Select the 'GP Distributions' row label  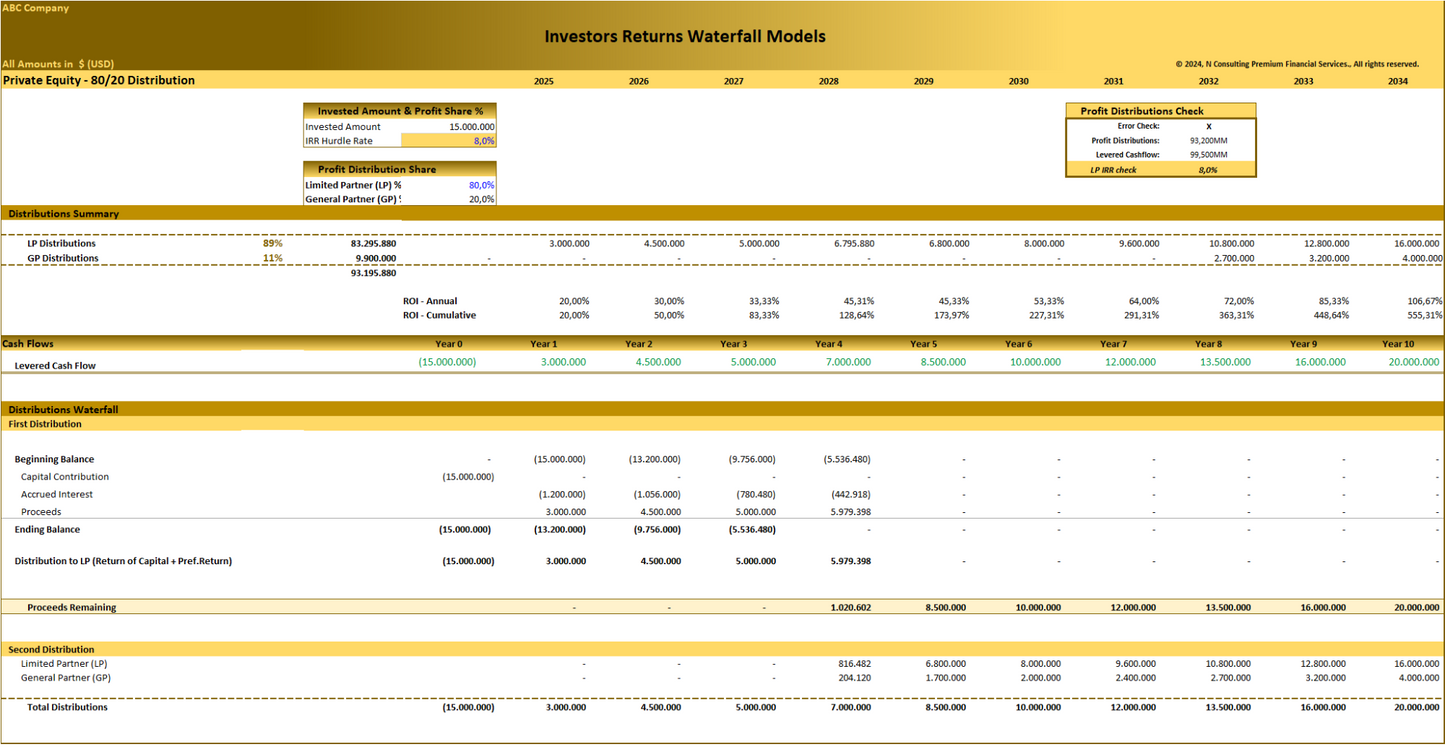(x=63, y=258)
